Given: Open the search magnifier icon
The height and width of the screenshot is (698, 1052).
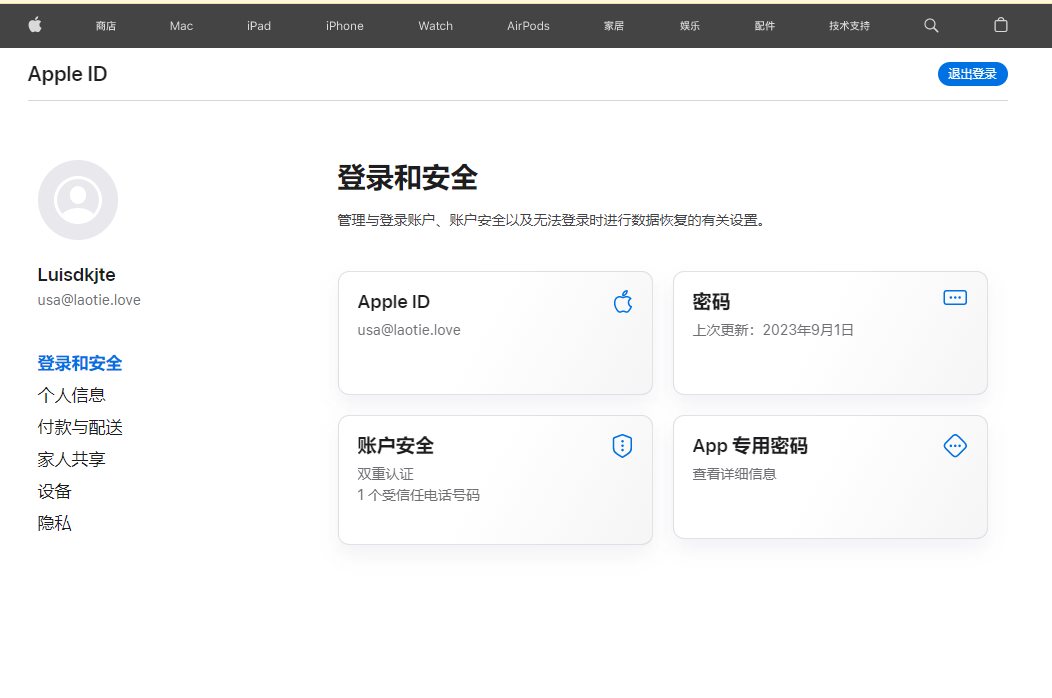Looking at the screenshot, I should pyautogui.click(x=931, y=25).
